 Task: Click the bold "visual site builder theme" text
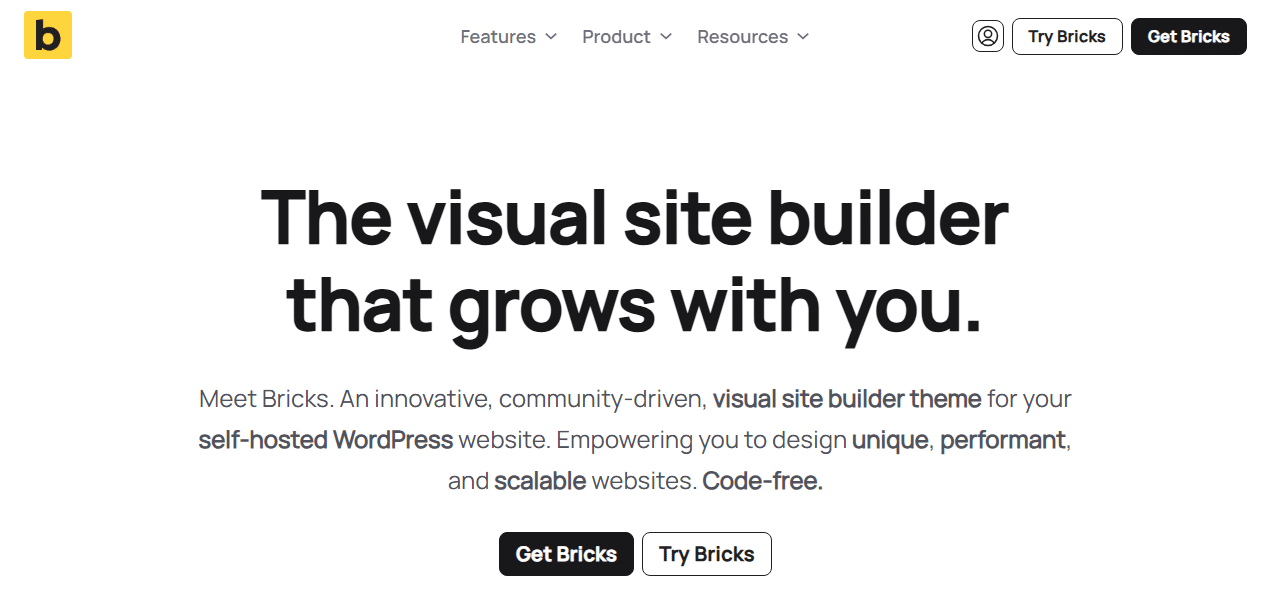click(846, 399)
